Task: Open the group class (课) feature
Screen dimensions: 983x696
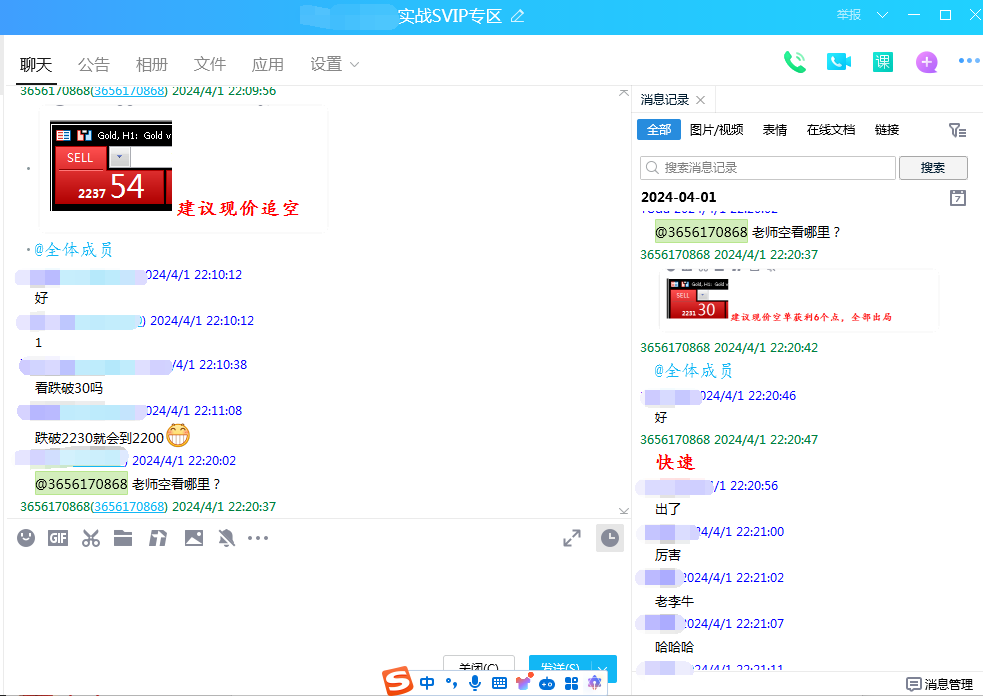Action: [x=882, y=62]
